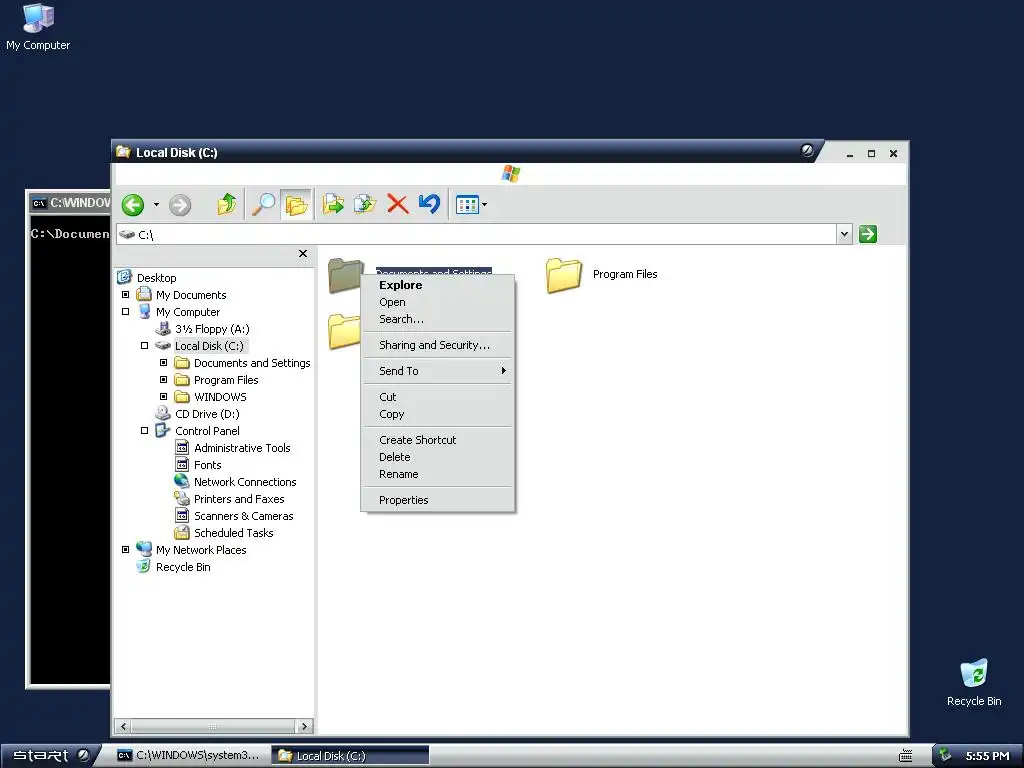1024x768 pixels.
Task: Expand the WINDOWS tree node
Action: click(x=163, y=396)
